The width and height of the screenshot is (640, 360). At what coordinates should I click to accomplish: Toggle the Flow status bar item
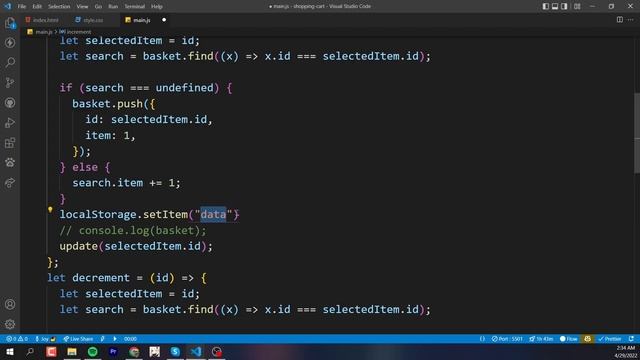[x=569, y=339]
